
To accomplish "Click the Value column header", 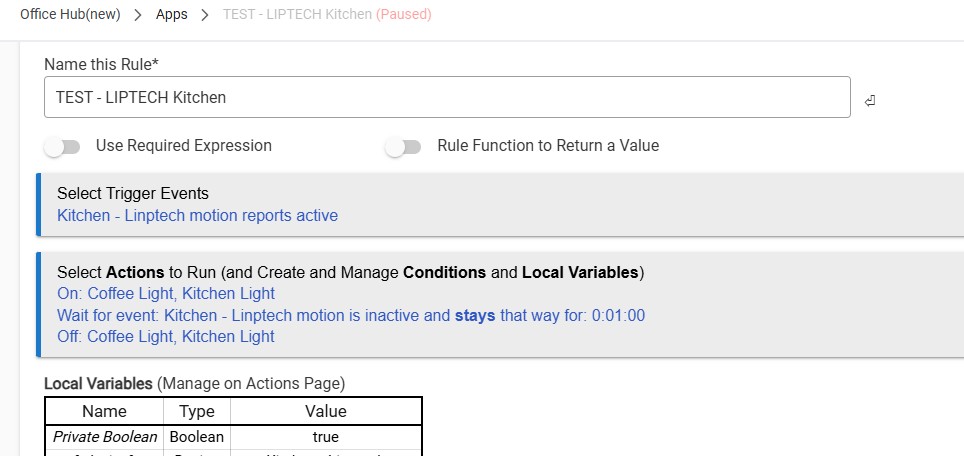I will coord(326,411).
